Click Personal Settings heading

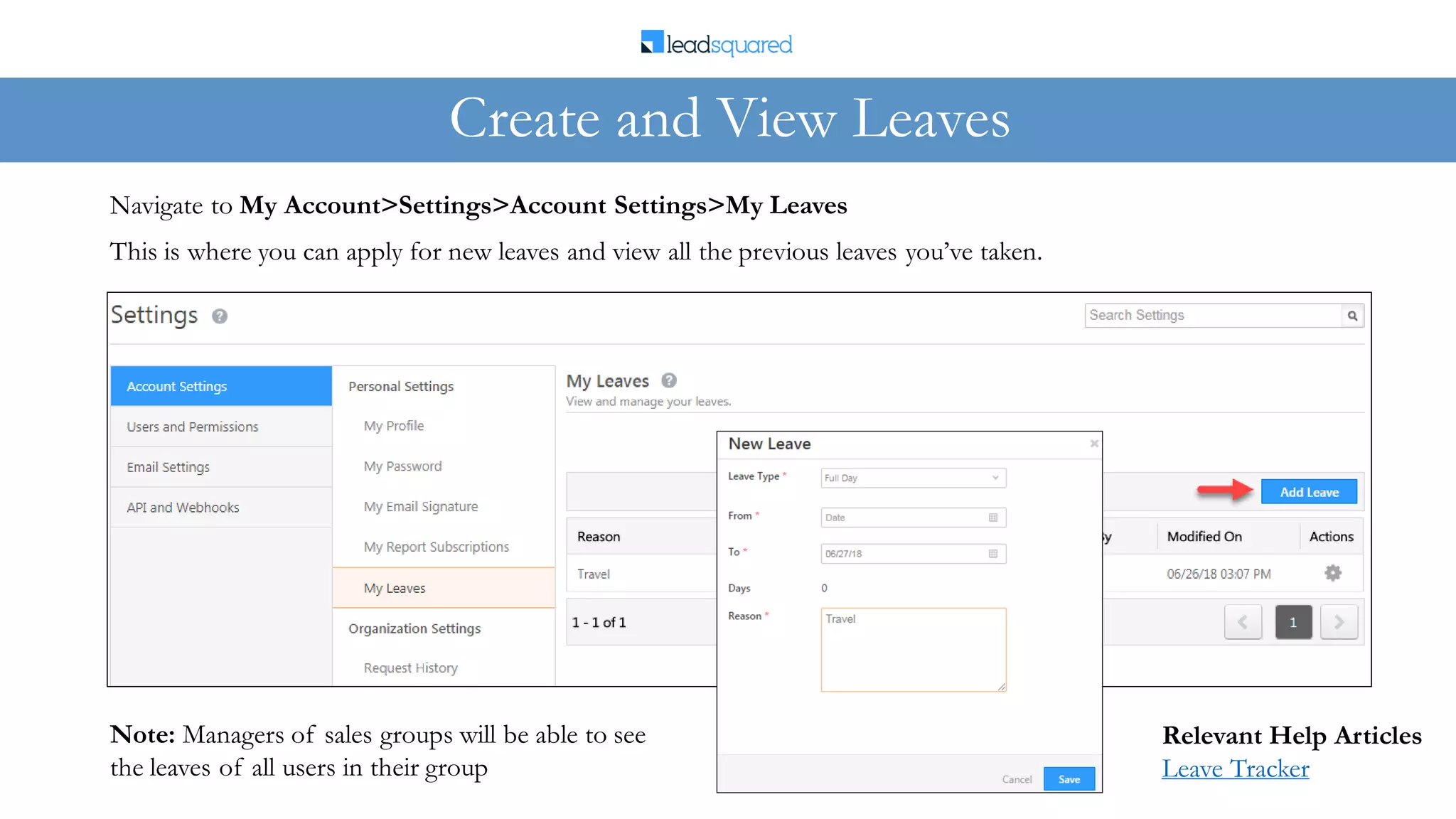(401, 386)
